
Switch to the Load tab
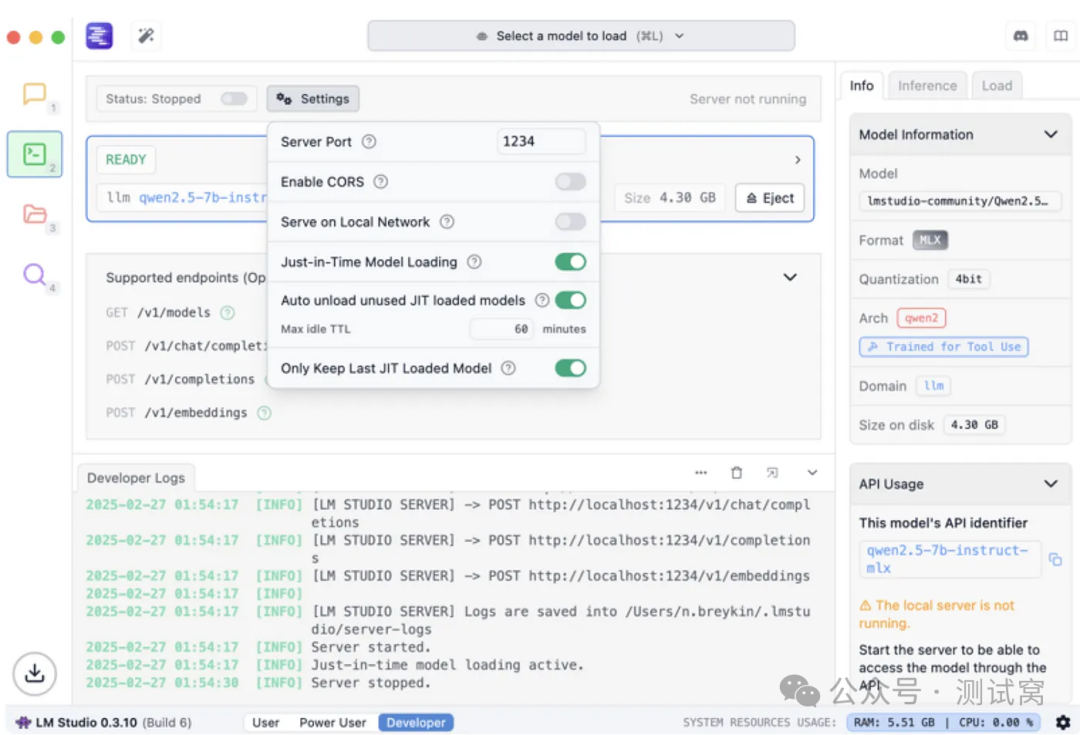click(997, 85)
